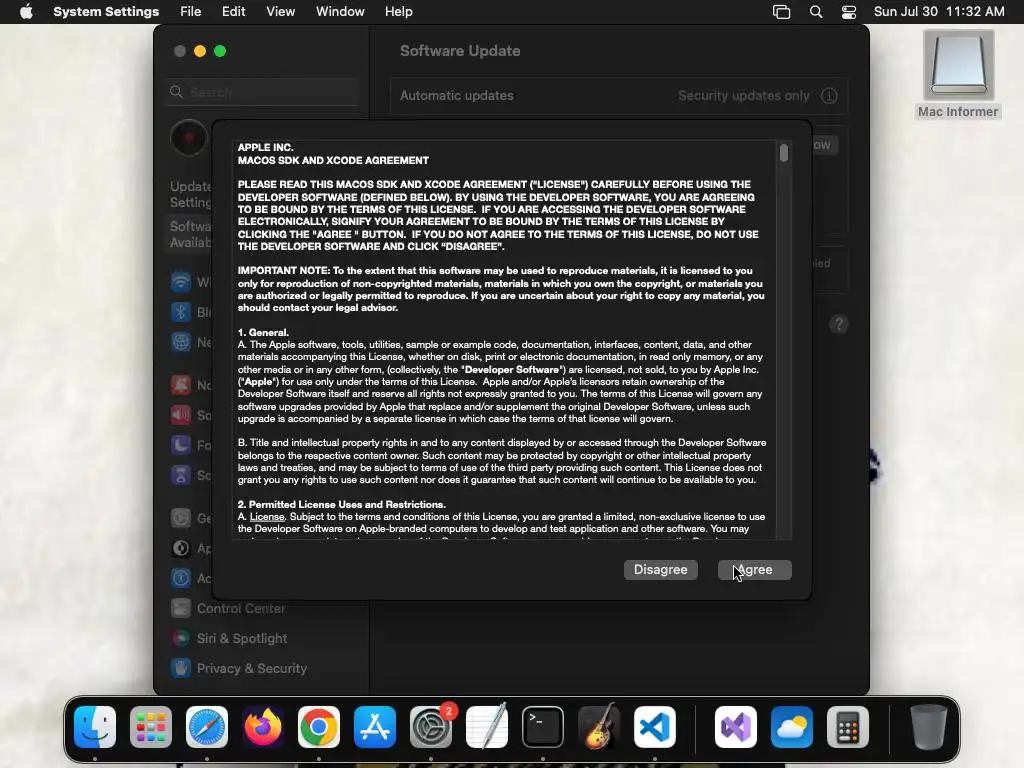Click the date and time in menu bar
1024x768 pixels.
(x=938, y=12)
